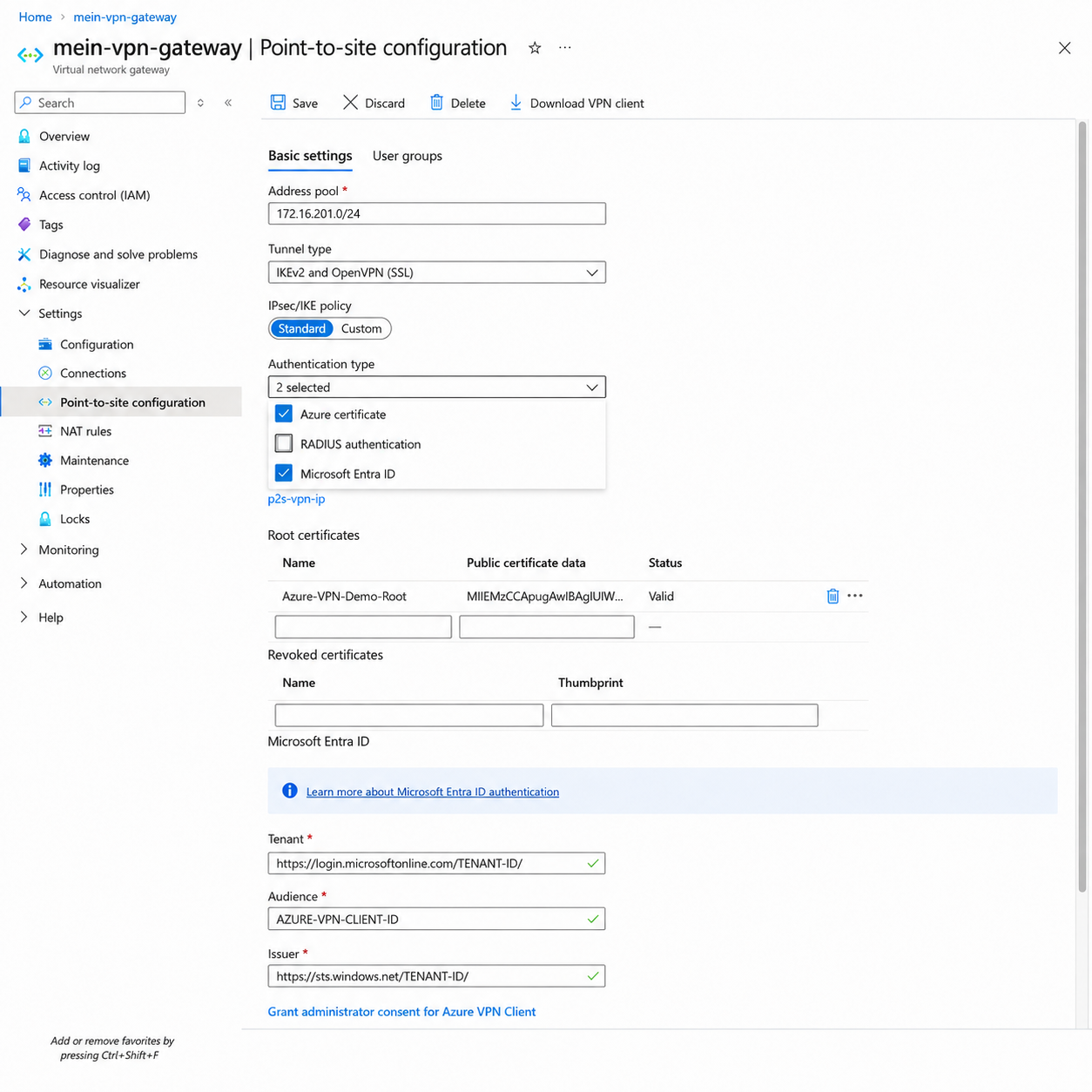Screen dimensions: 1092x1092
Task: Click the Locks padlock icon
Action: click(45, 518)
